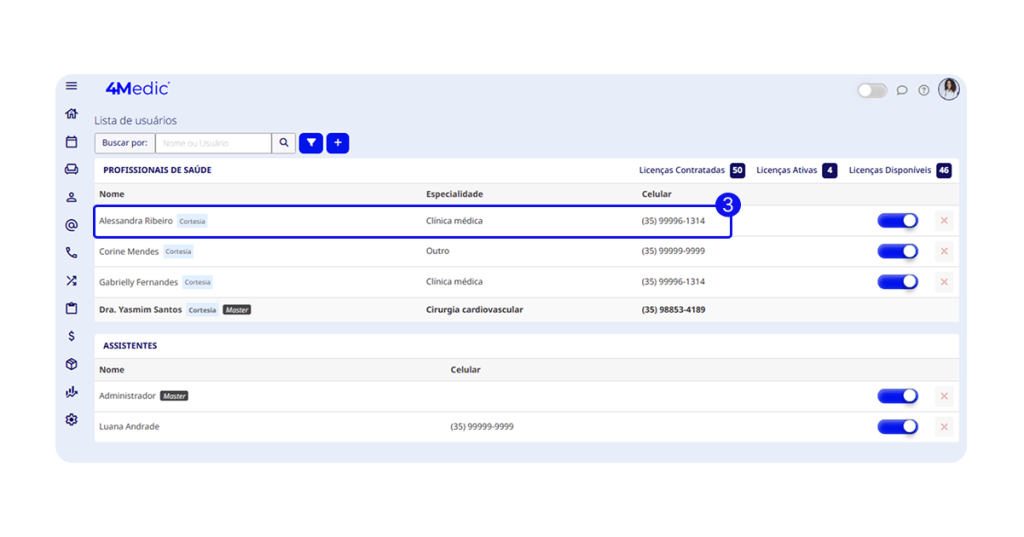This screenshot has height=537, width=1024.
Task: Click the blue plus add user button
Action: pyautogui.click(x=338, y=143)
